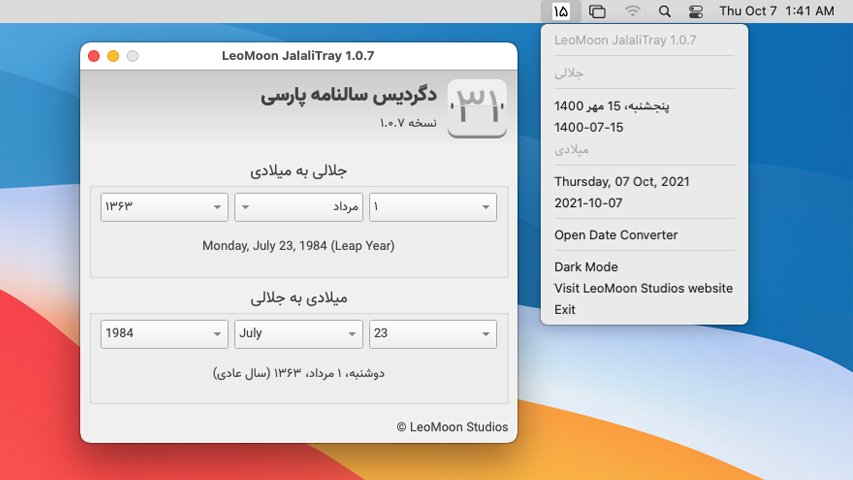Click the title دگردیس سالنامه پارسی
Viewport: 853px width, 480px height.
[349, 95]
